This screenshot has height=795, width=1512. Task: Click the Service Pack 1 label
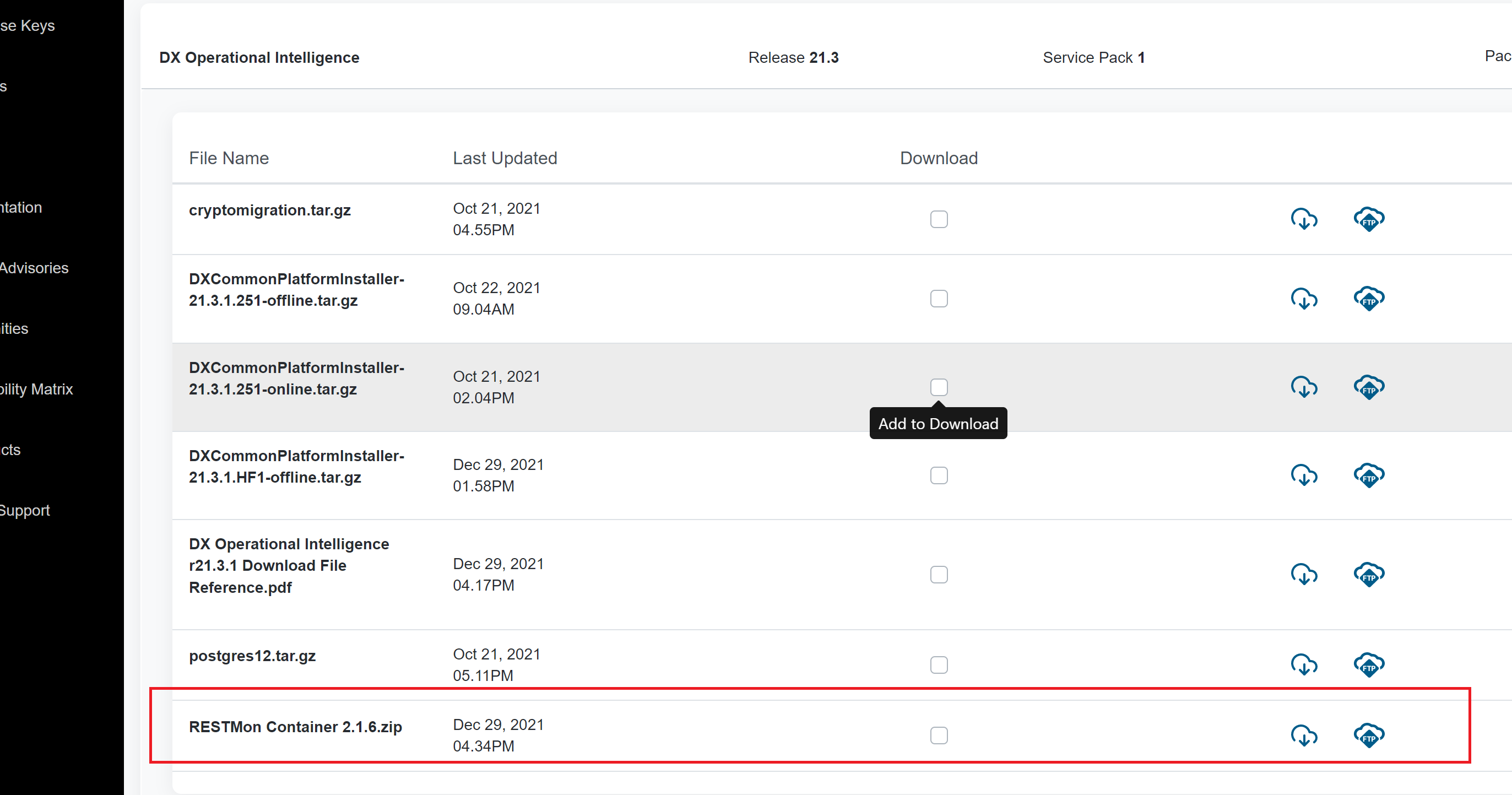tap(1093, 57)
